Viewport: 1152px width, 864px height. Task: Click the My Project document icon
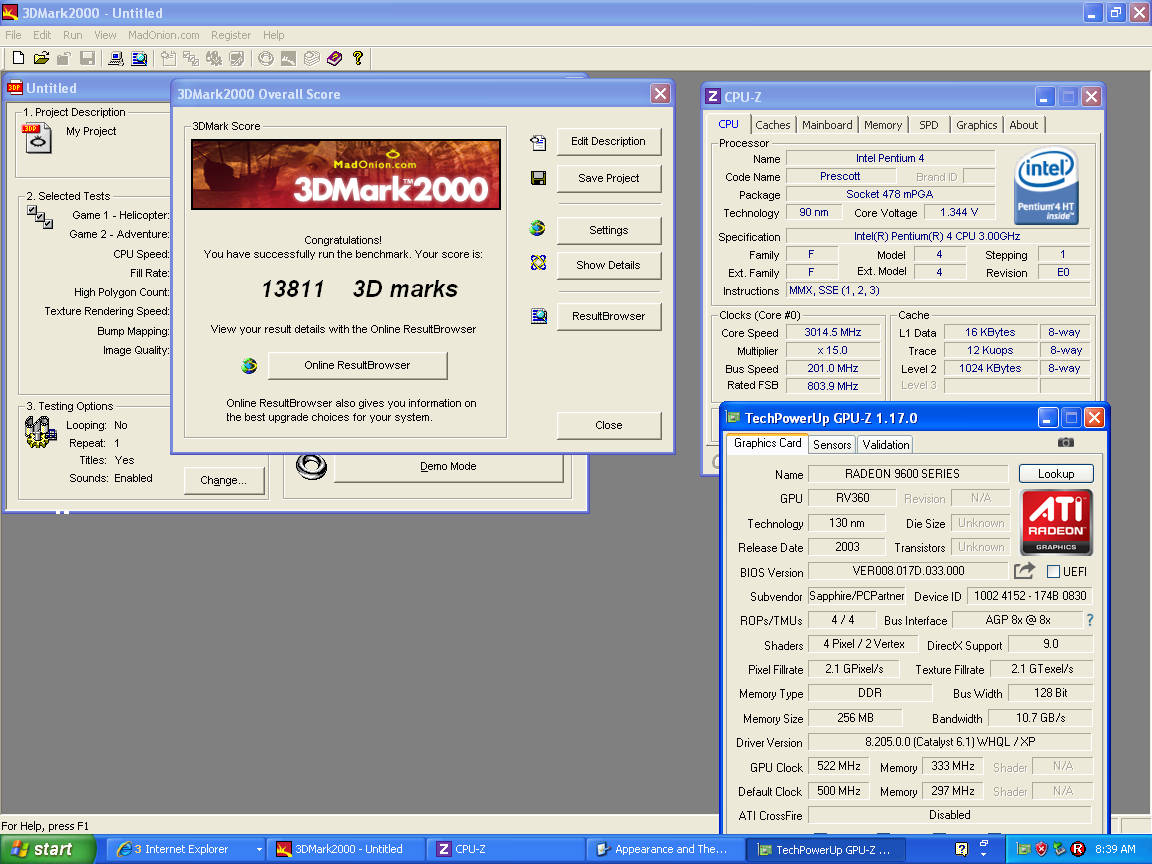(x=37, y=138)
